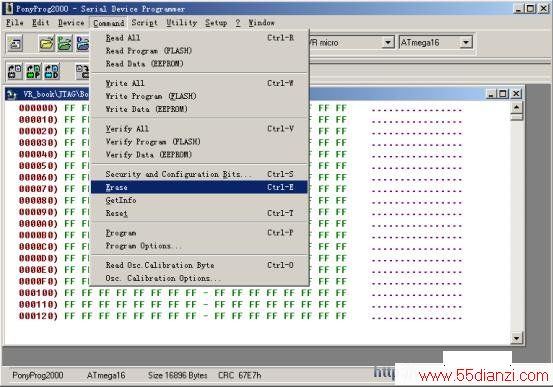The height and width of the screenshot is (387, 553).
Task: Click the hex view scroll-down arrow
Action: coord(516,338)
